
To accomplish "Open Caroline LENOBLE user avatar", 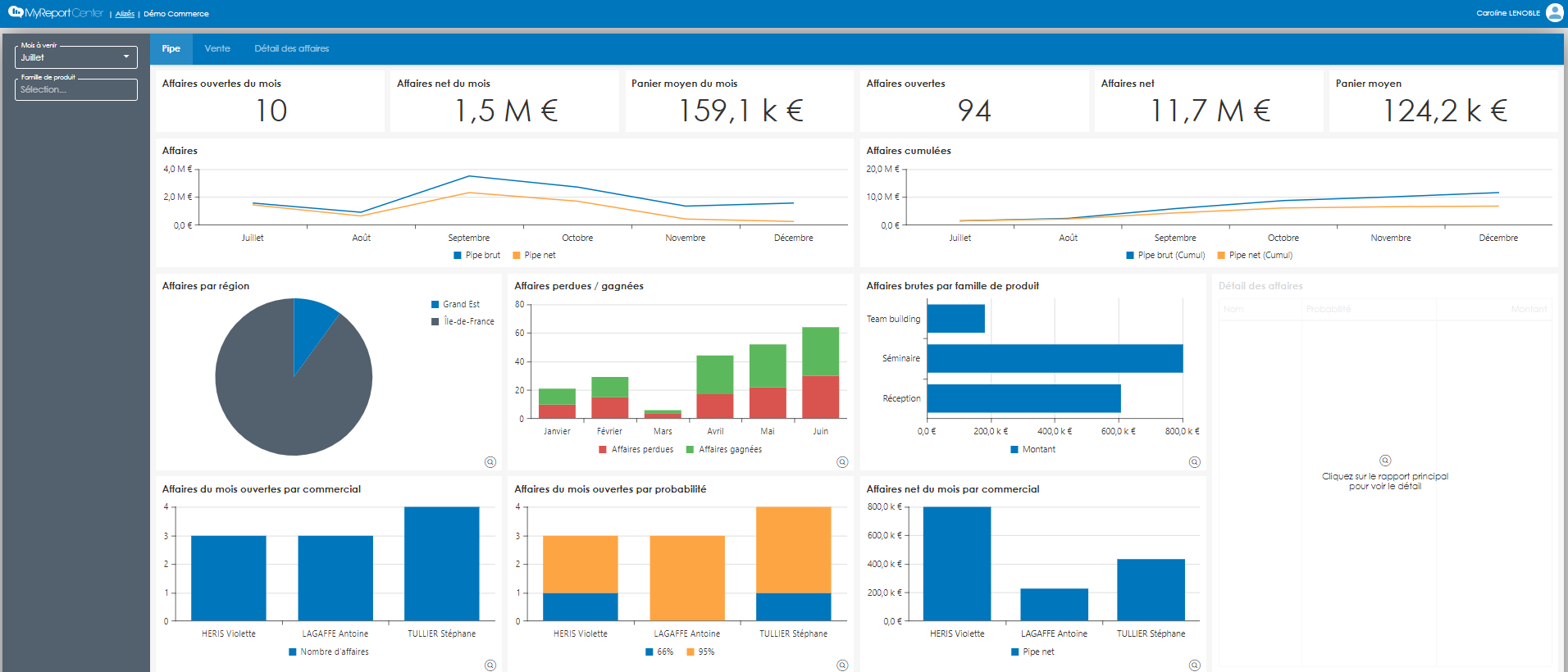I will (1554, 12).
